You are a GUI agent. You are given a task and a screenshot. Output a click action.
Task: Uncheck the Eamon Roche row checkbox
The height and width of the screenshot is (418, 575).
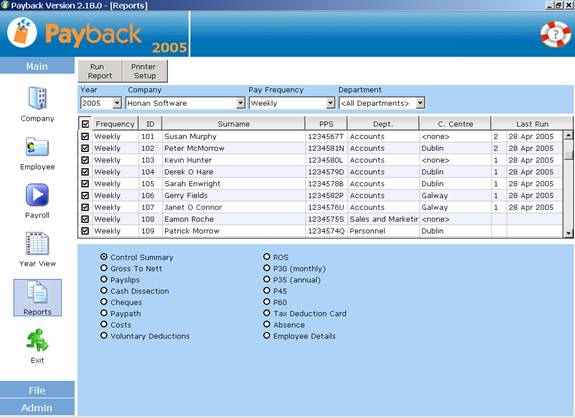click(85, 219)
